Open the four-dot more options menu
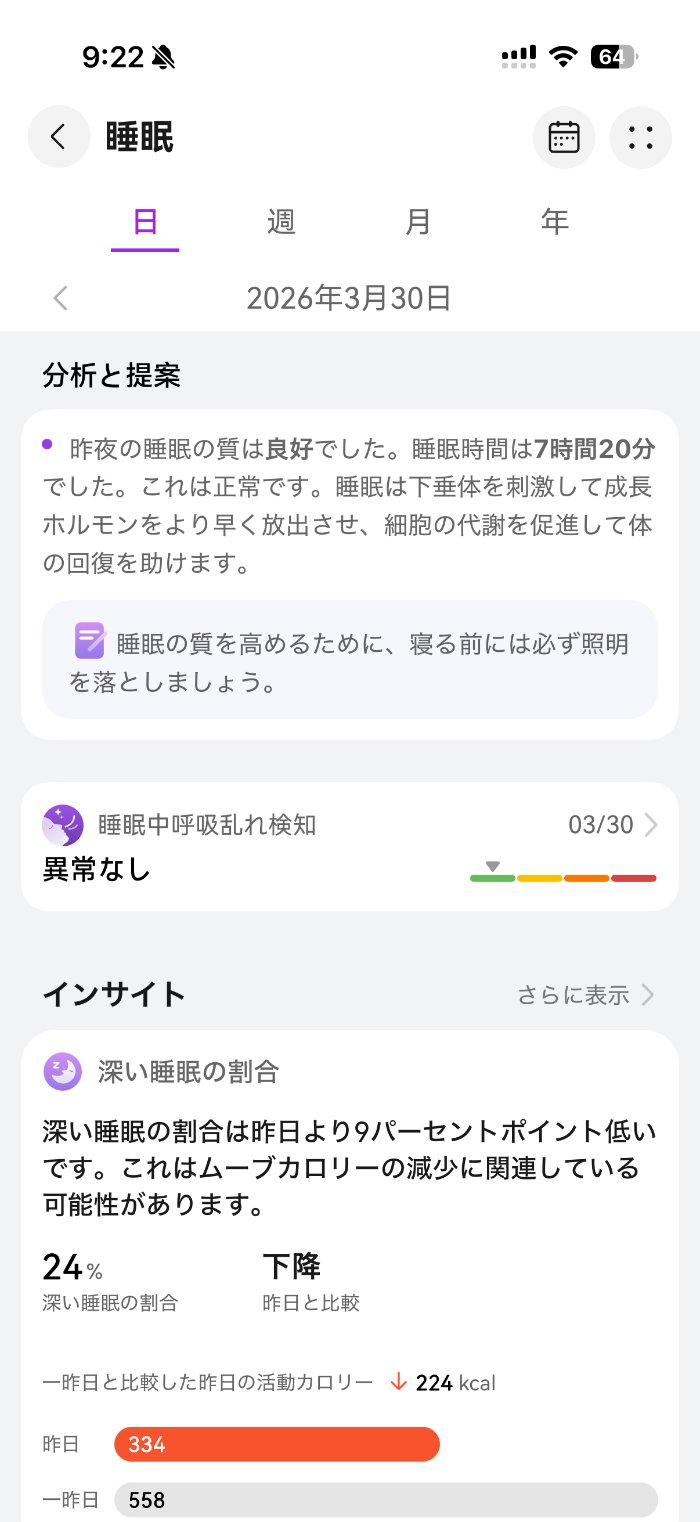Image resolution: width=700 pixels, height=1522 pixels. click(x=640, y=137)
